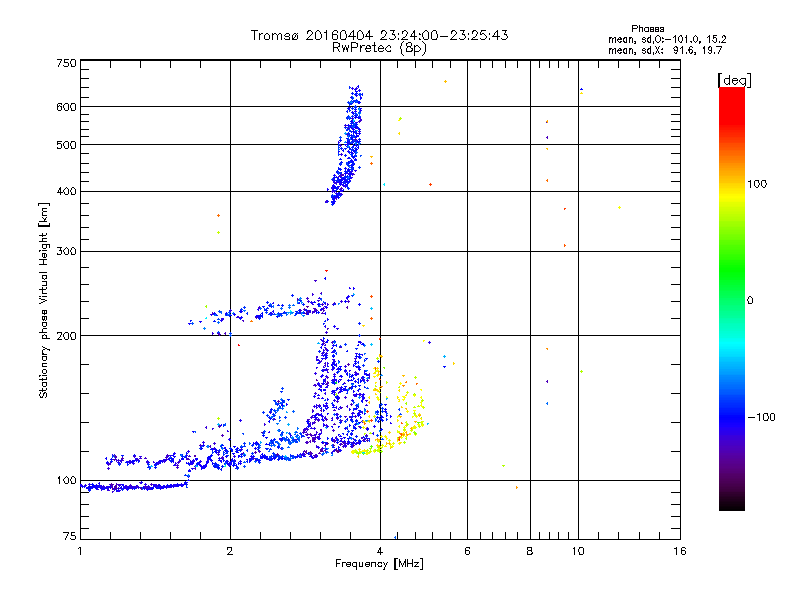Click the y-axis tick label '100'
Viewport: 800px width, 600px height.
(x=67, y=480)
